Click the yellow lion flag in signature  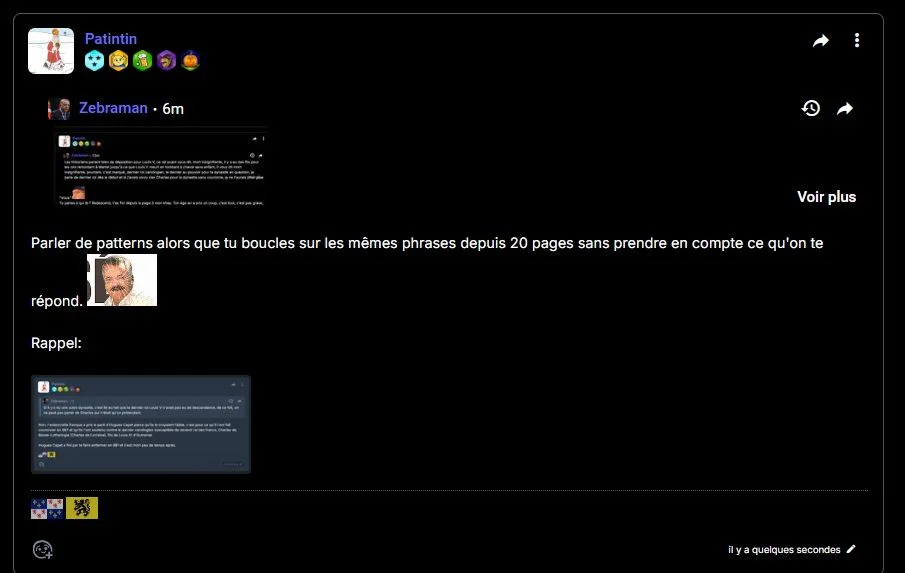tap(82, 508)
